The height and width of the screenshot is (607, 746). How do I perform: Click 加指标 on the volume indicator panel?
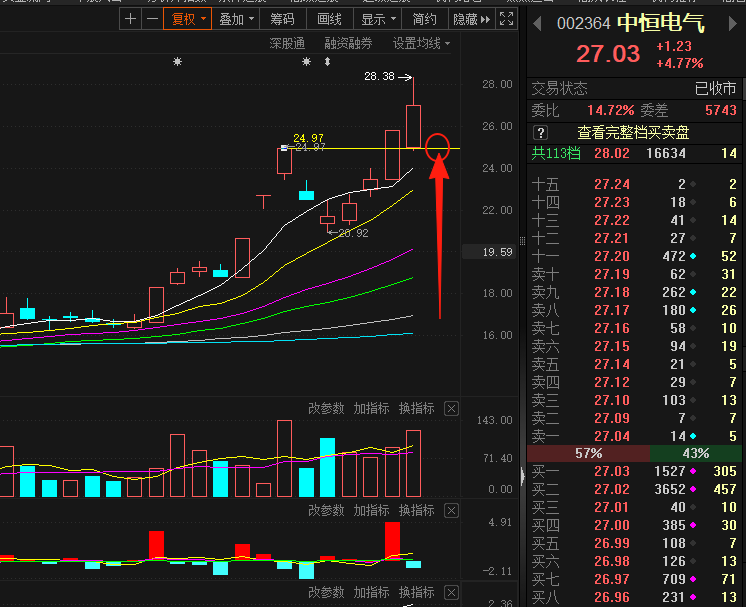tap(371, 408)
